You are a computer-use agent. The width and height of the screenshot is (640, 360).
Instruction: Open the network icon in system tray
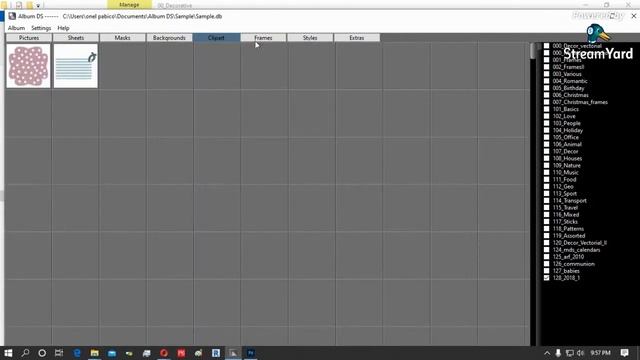(569, 353)
